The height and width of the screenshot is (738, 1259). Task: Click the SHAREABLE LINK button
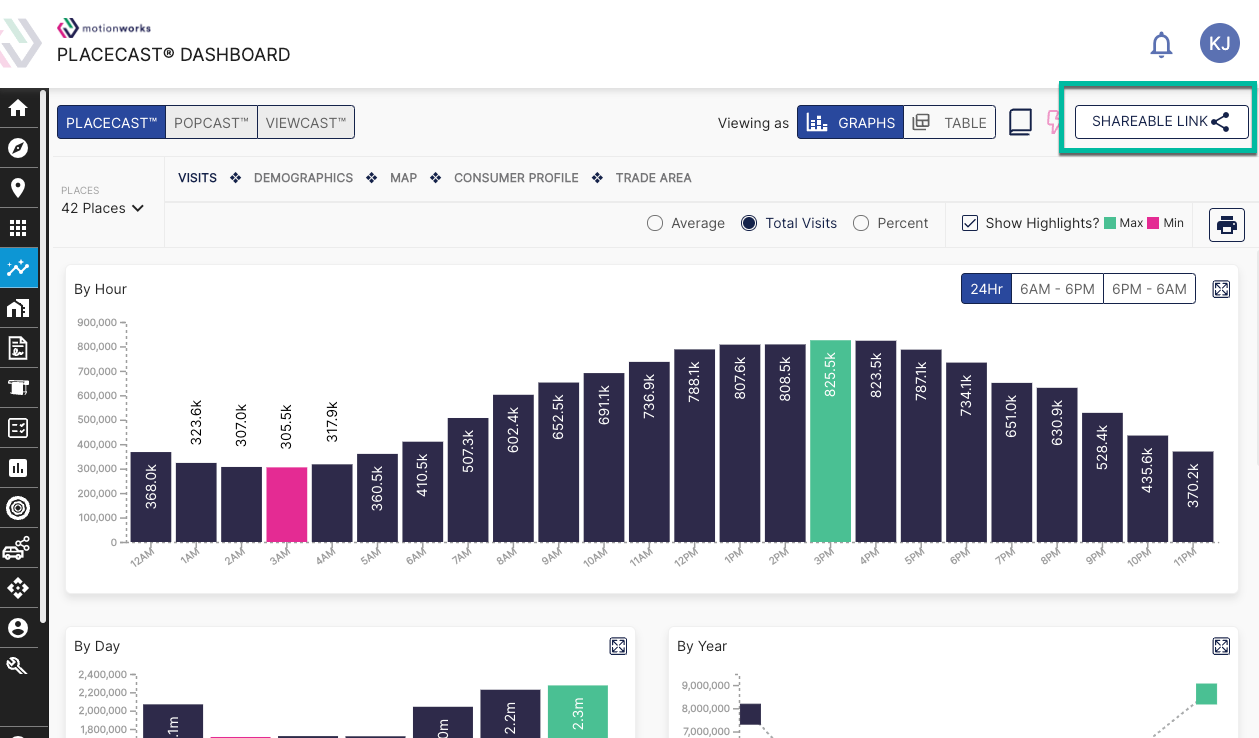pos(1162,122)
